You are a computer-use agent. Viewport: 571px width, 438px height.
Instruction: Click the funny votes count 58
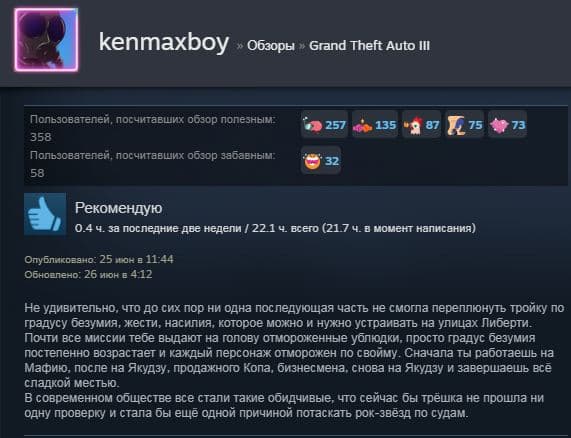[38, 173]
